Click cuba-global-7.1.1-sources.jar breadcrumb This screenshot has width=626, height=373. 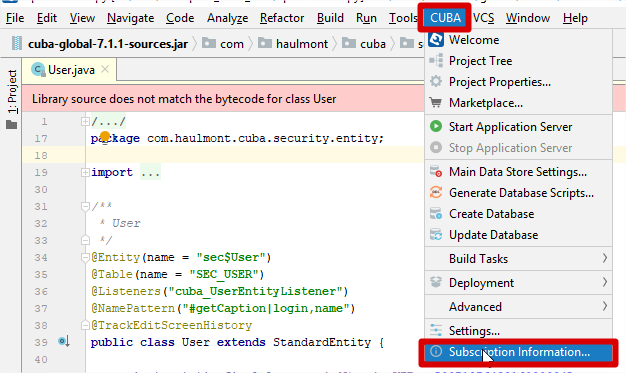click(108, 44)
